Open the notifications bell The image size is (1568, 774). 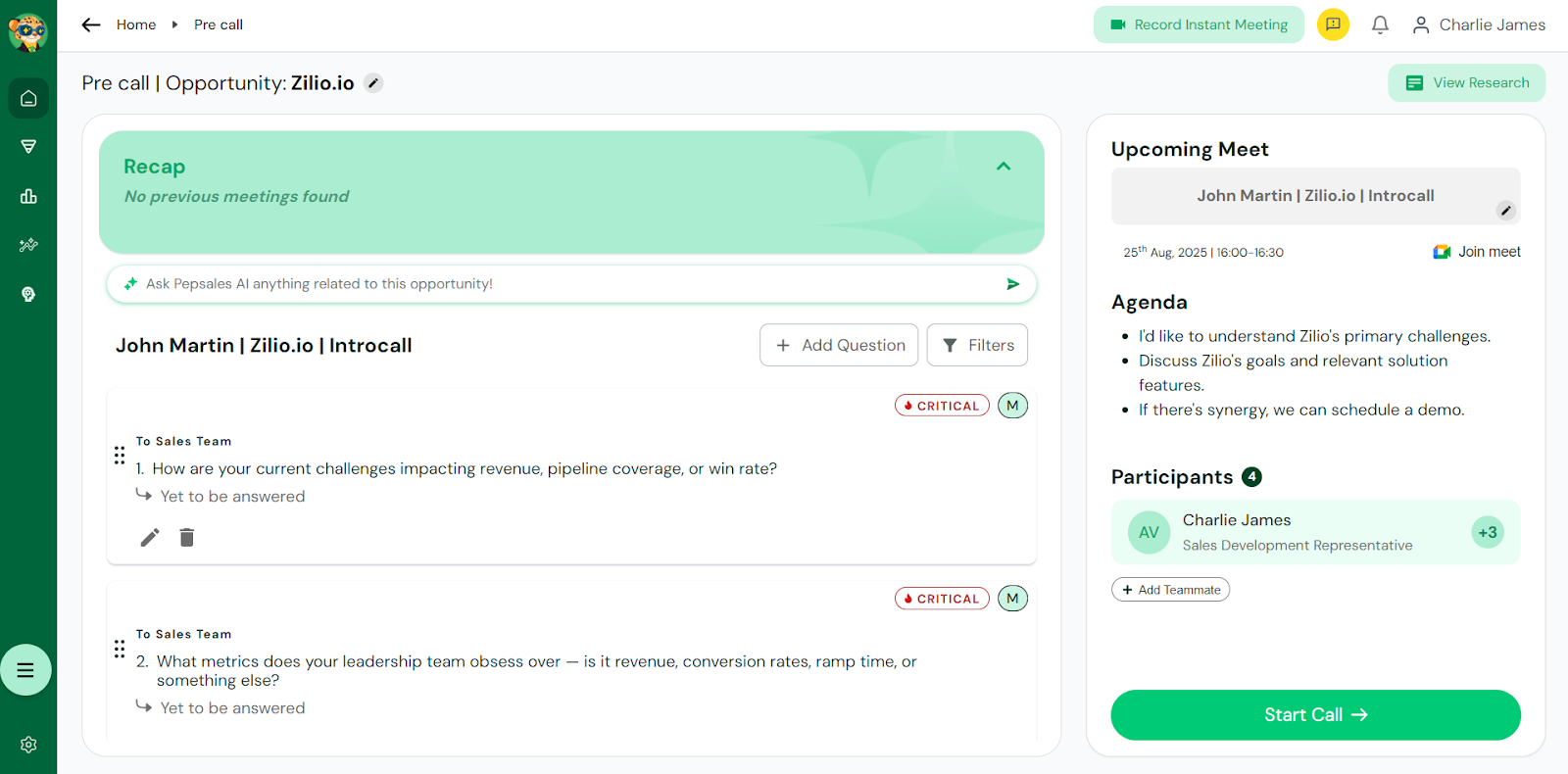coord(1380,24)
